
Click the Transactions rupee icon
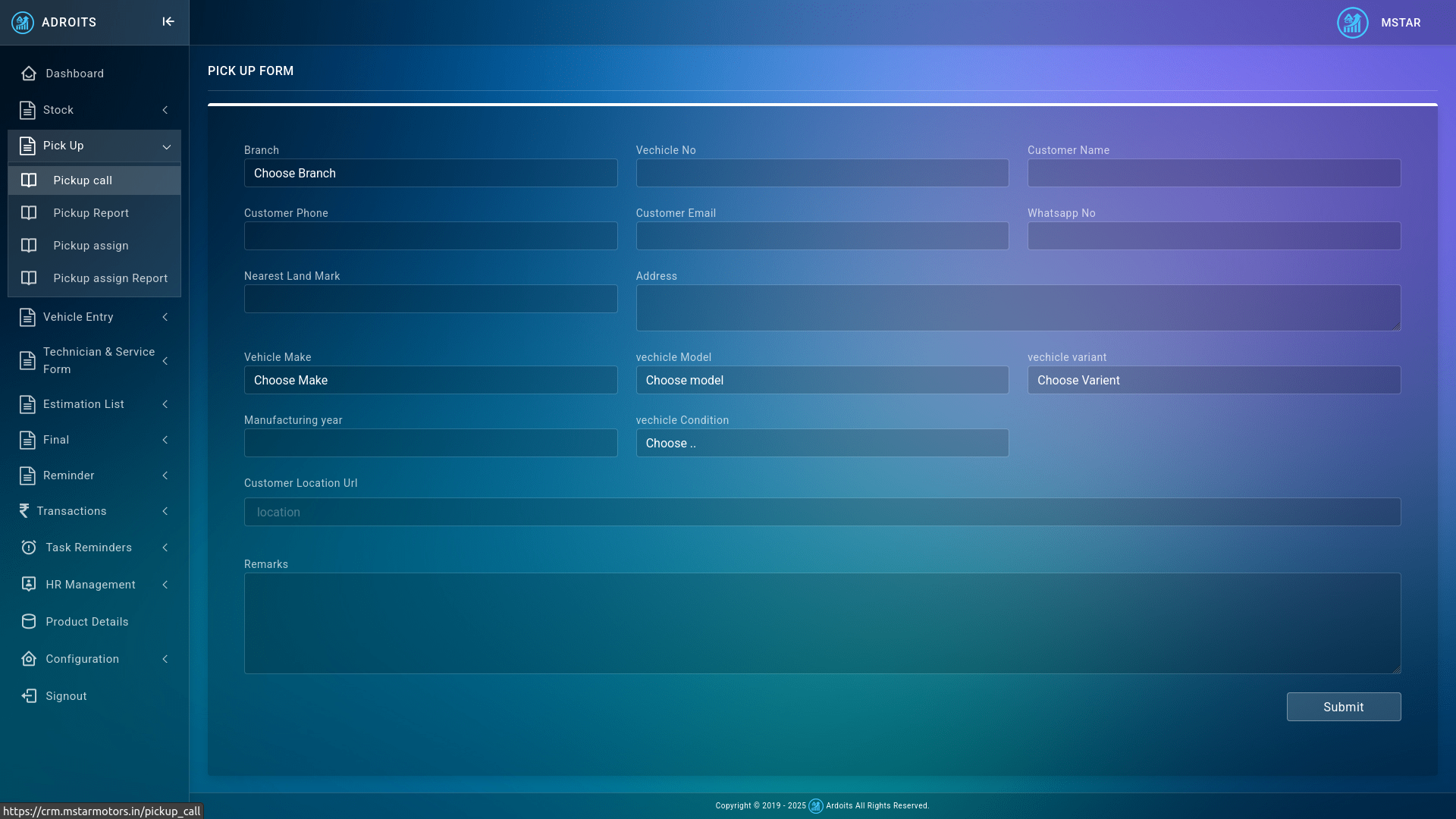coord(24,511)
